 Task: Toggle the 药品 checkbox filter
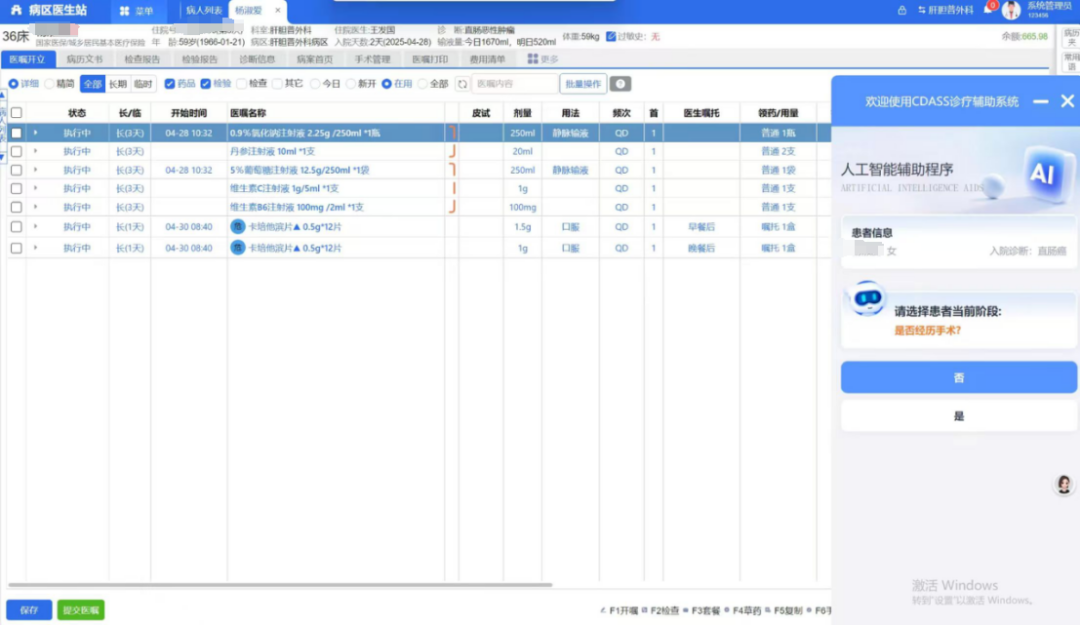(170, 84)
